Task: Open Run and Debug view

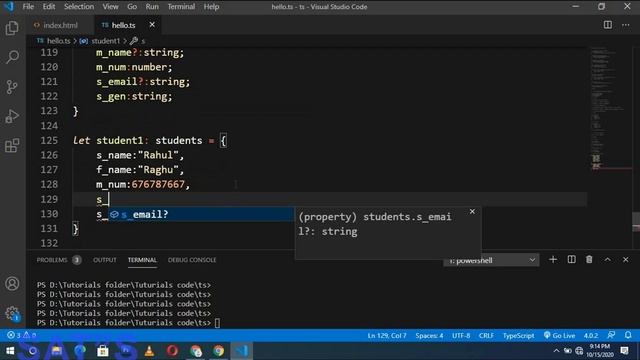Action: coord(12,116)
